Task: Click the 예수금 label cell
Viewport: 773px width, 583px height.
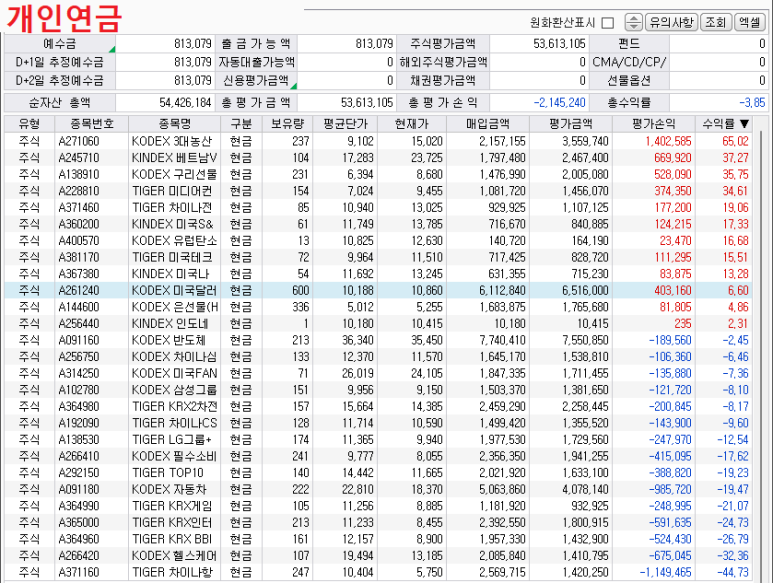Action: coord(60,44)
